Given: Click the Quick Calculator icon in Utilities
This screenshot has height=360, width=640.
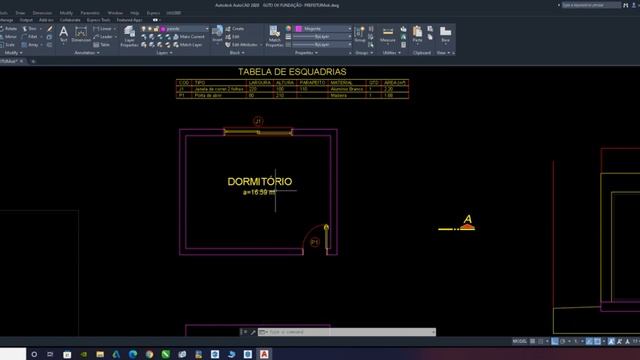Looking at the screenshot, I should (404, 45).
